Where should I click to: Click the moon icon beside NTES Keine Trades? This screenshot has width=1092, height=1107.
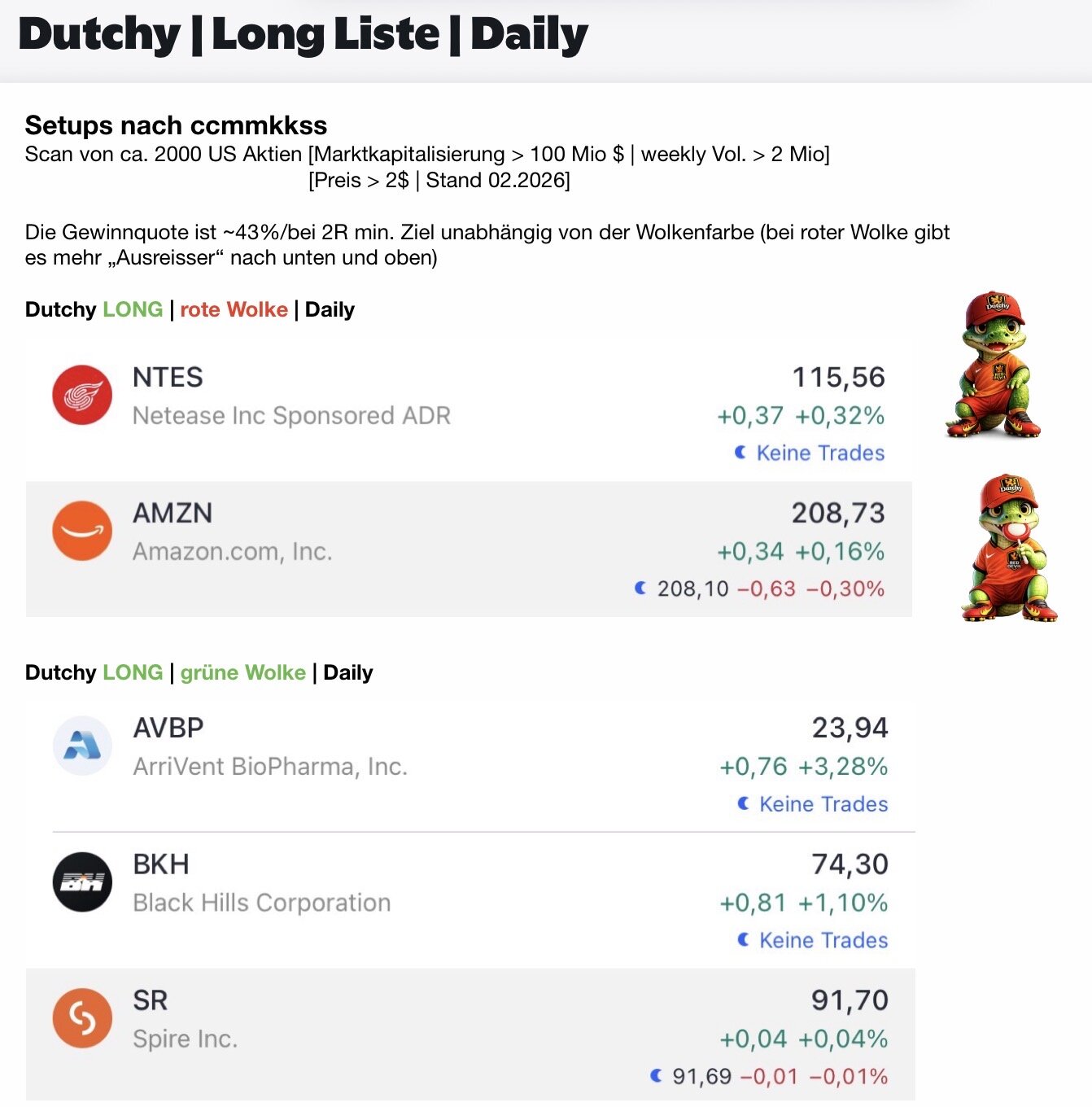coord(740,453)
